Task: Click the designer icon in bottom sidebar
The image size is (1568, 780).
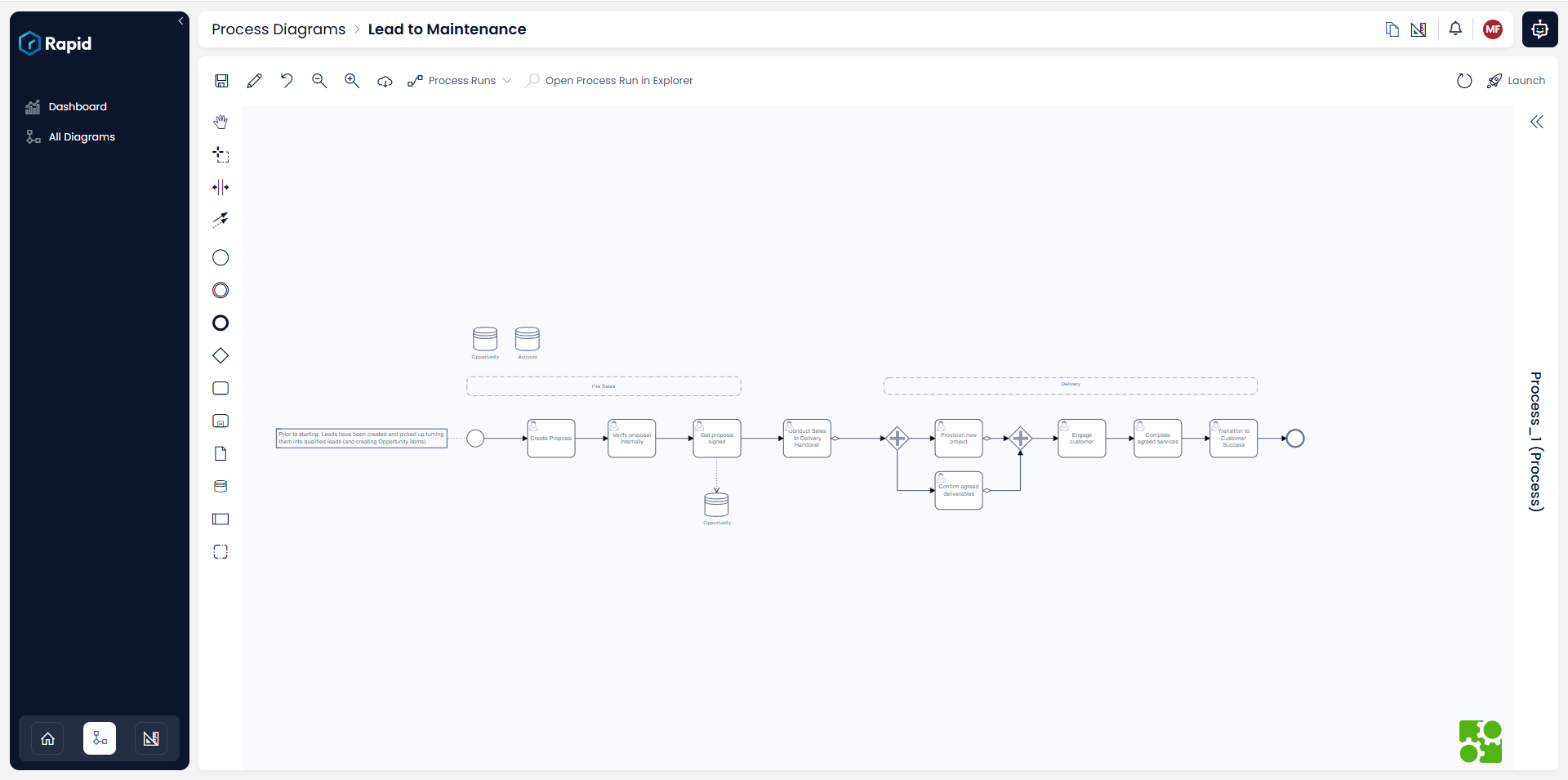Action: 151,738
